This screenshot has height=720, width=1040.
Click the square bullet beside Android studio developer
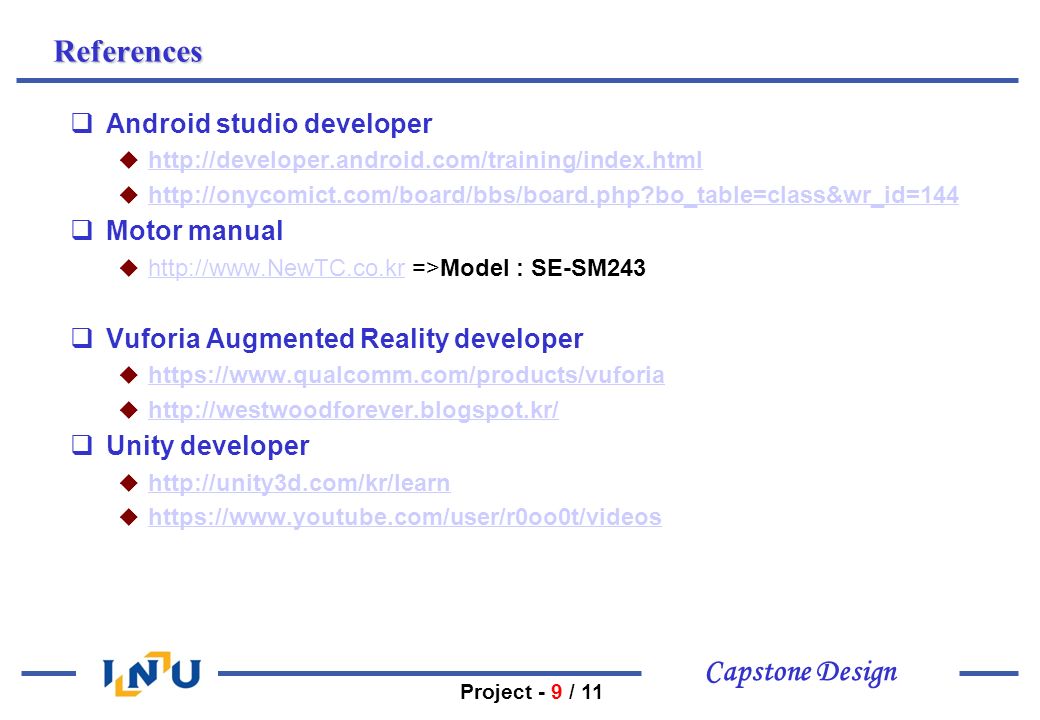pos(82,123)
